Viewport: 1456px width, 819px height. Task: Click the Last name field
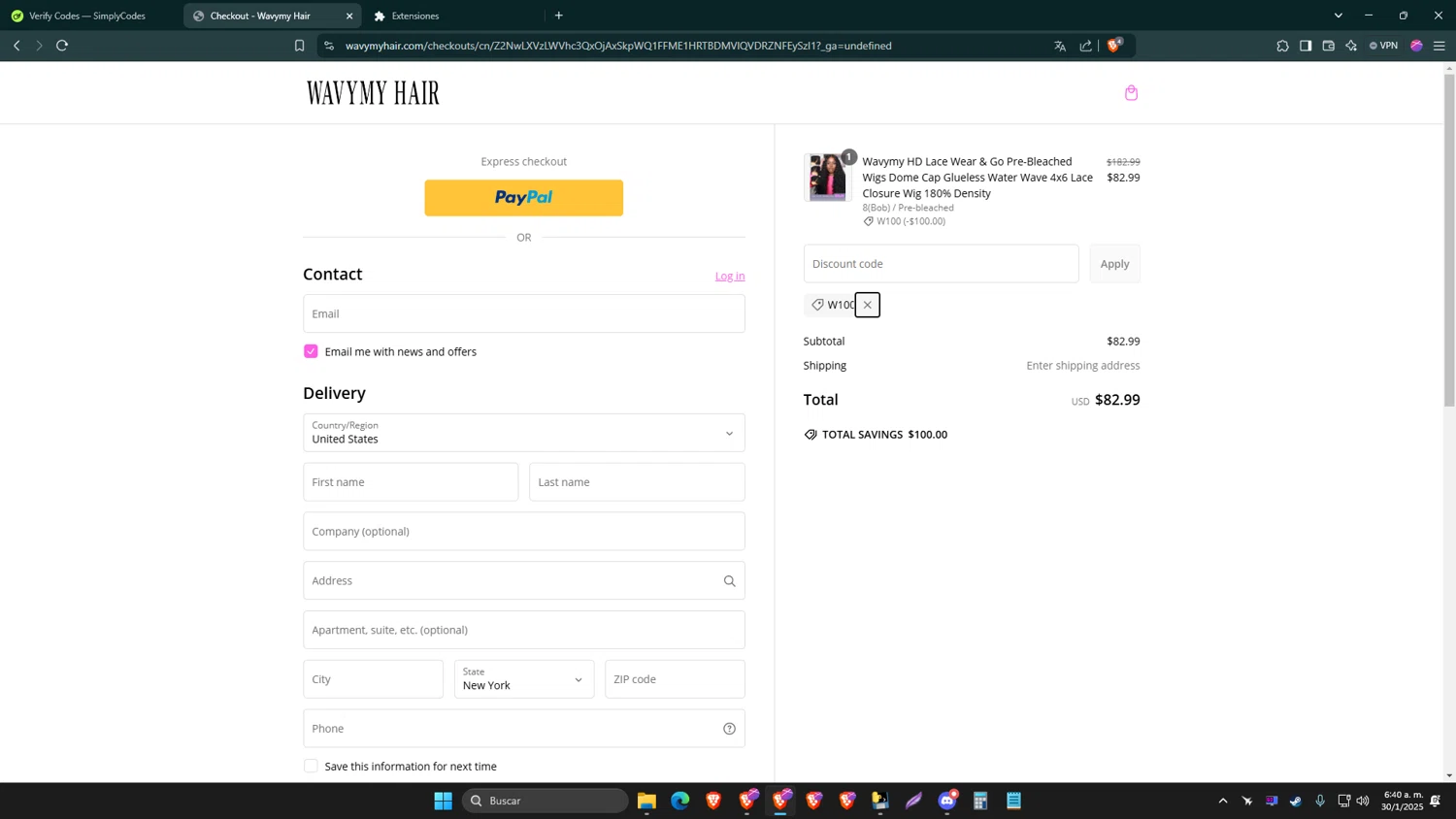tap(637, 482)
